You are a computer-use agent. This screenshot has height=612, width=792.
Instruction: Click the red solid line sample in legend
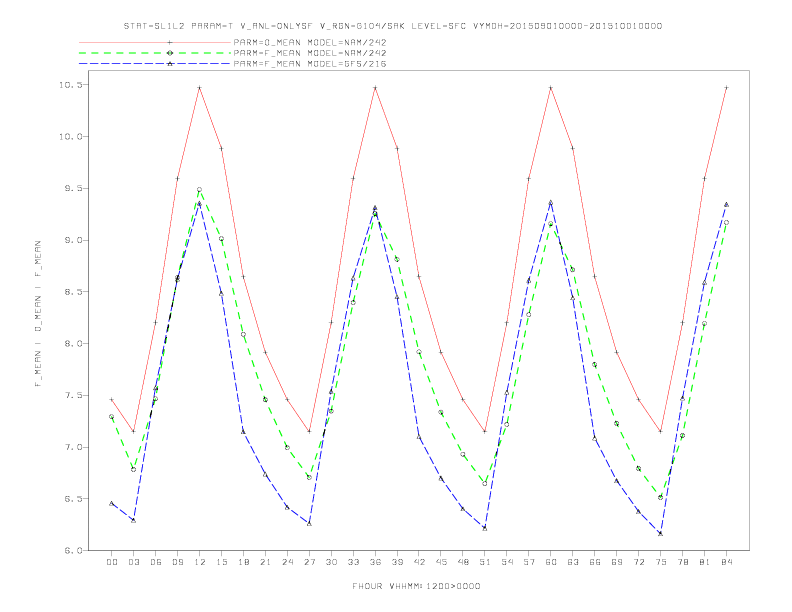tap(155, 42)
